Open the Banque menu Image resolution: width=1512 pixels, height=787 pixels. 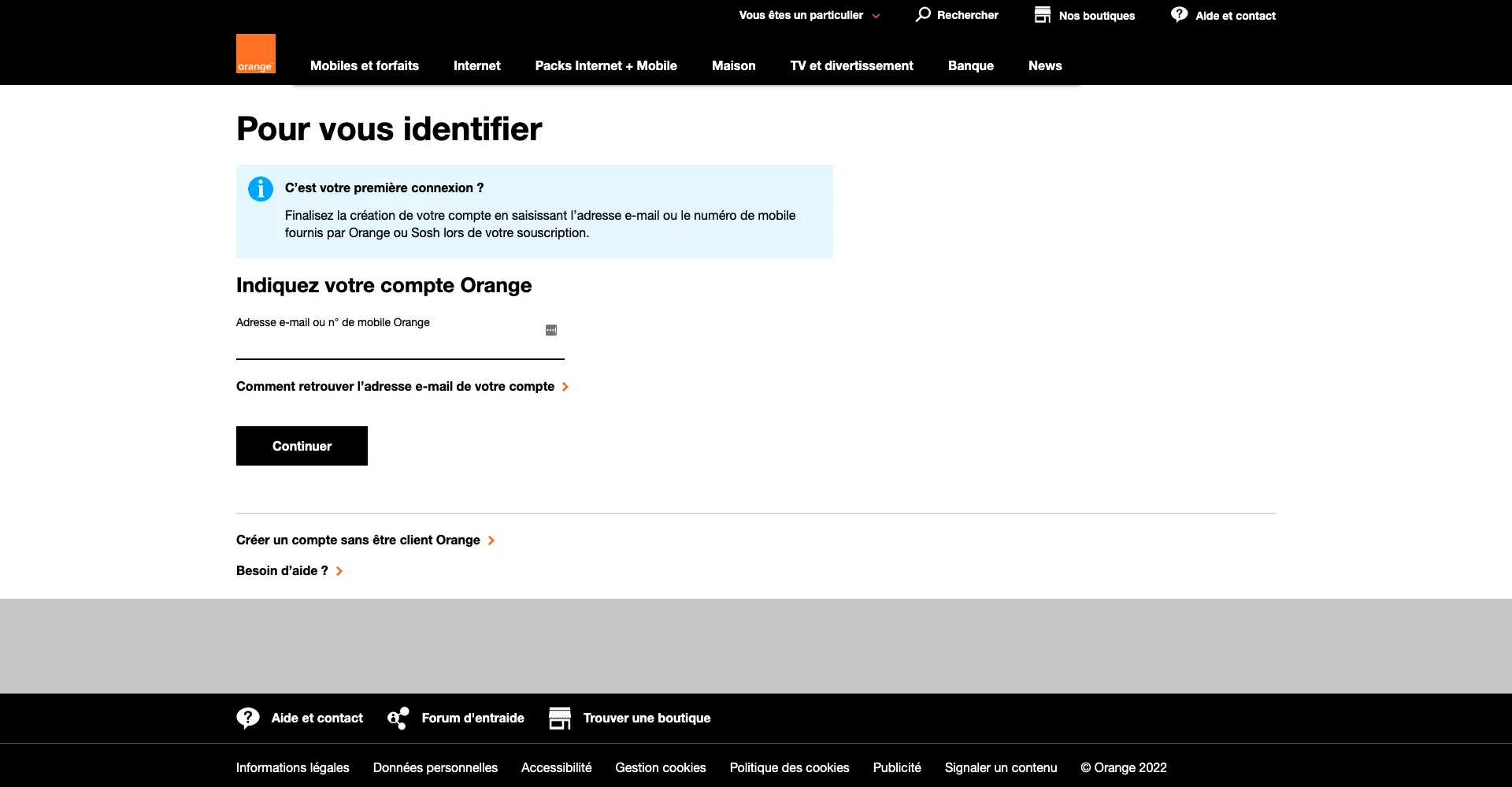pos(971,65)
